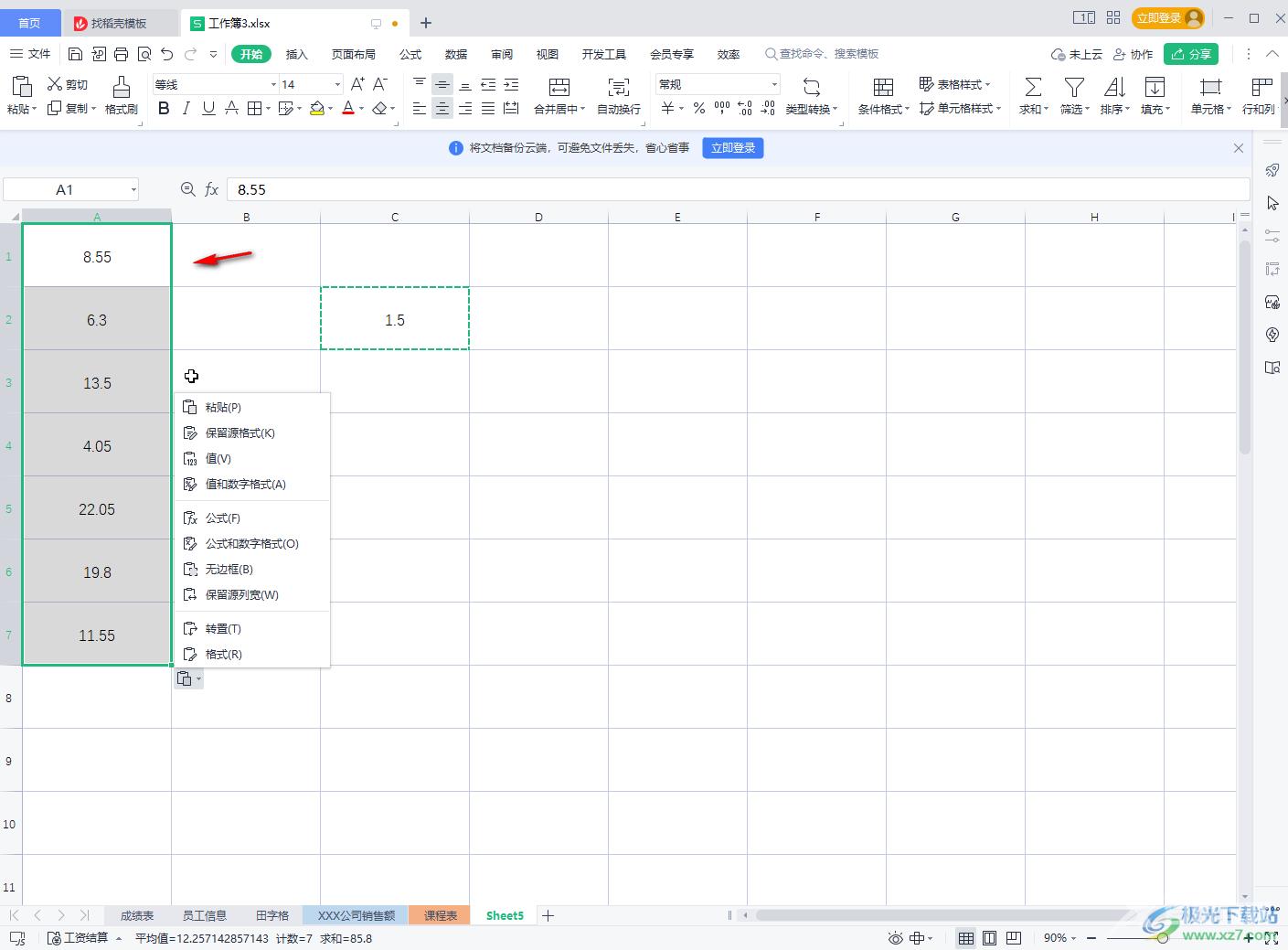The height and width of the screenshot is (950, 1288).
Task: Open the File (文件) menu button
Action: pyautogui.click(x=30, y=54)
